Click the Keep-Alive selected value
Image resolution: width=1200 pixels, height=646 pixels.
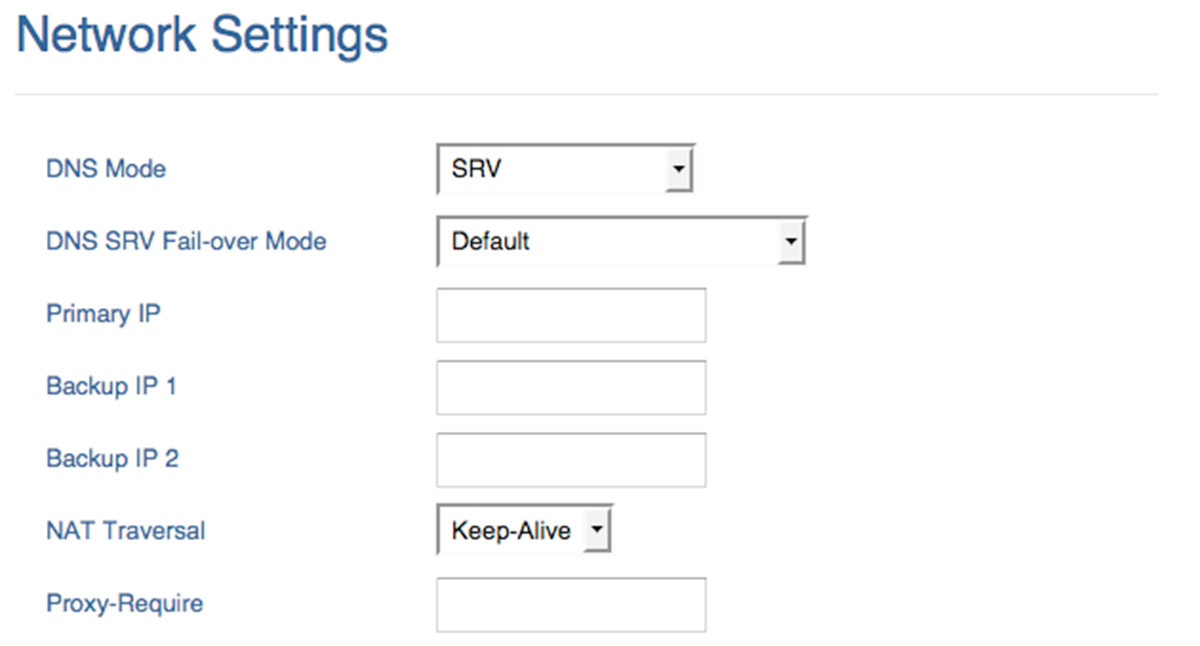pyautogui.click(x=511, y=531)
